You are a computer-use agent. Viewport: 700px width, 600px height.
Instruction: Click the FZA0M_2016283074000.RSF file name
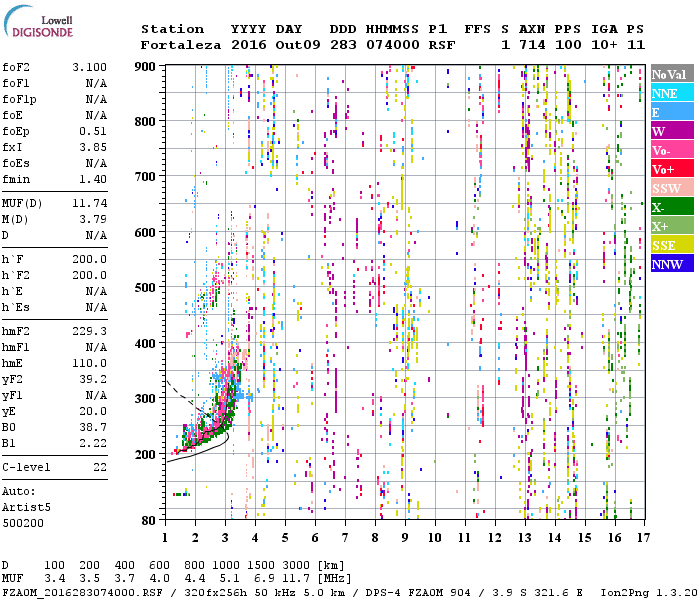pos(82,593)
